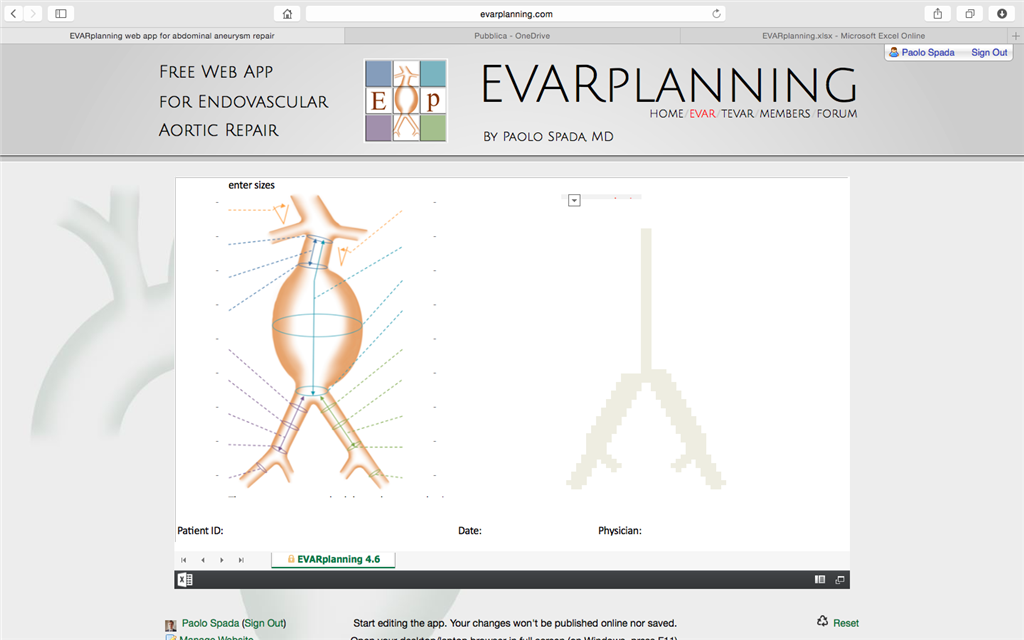The width and height of the screenshot is (1024, 640).
Task: Sign Out of the Paolo Spada account
Action: coord(990,52)
